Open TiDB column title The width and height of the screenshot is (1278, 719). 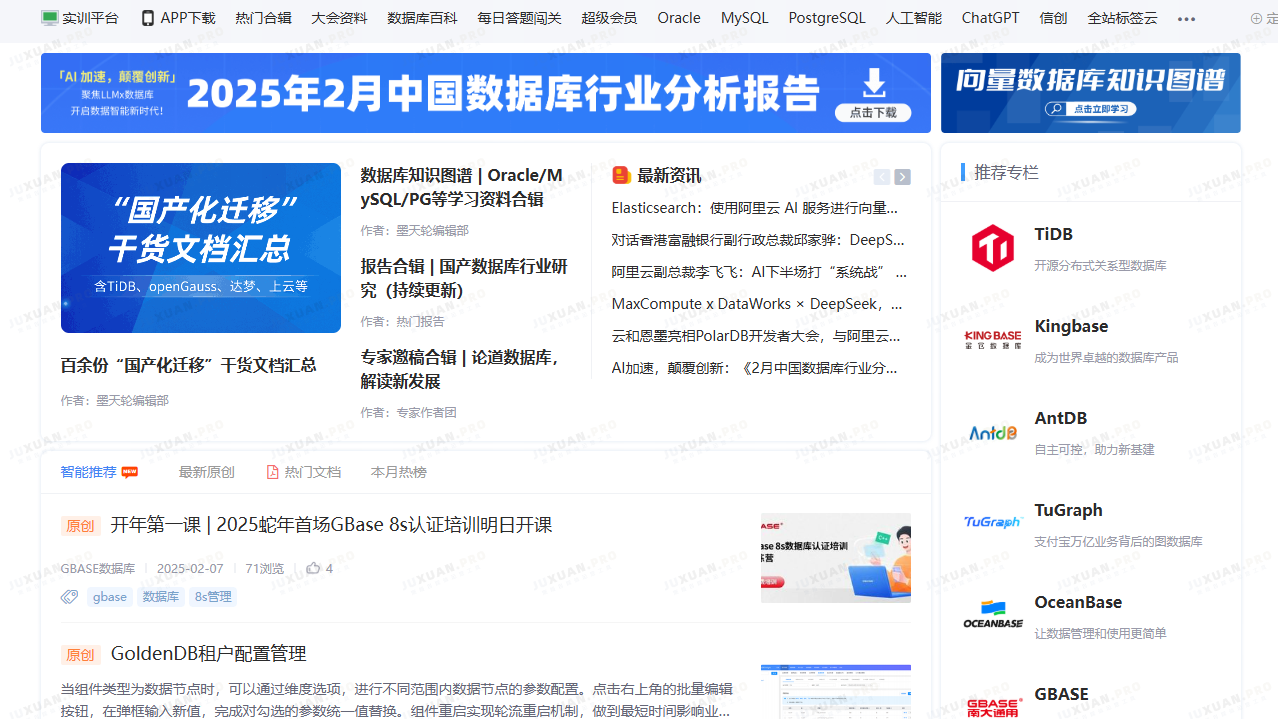click(1054, 234)
